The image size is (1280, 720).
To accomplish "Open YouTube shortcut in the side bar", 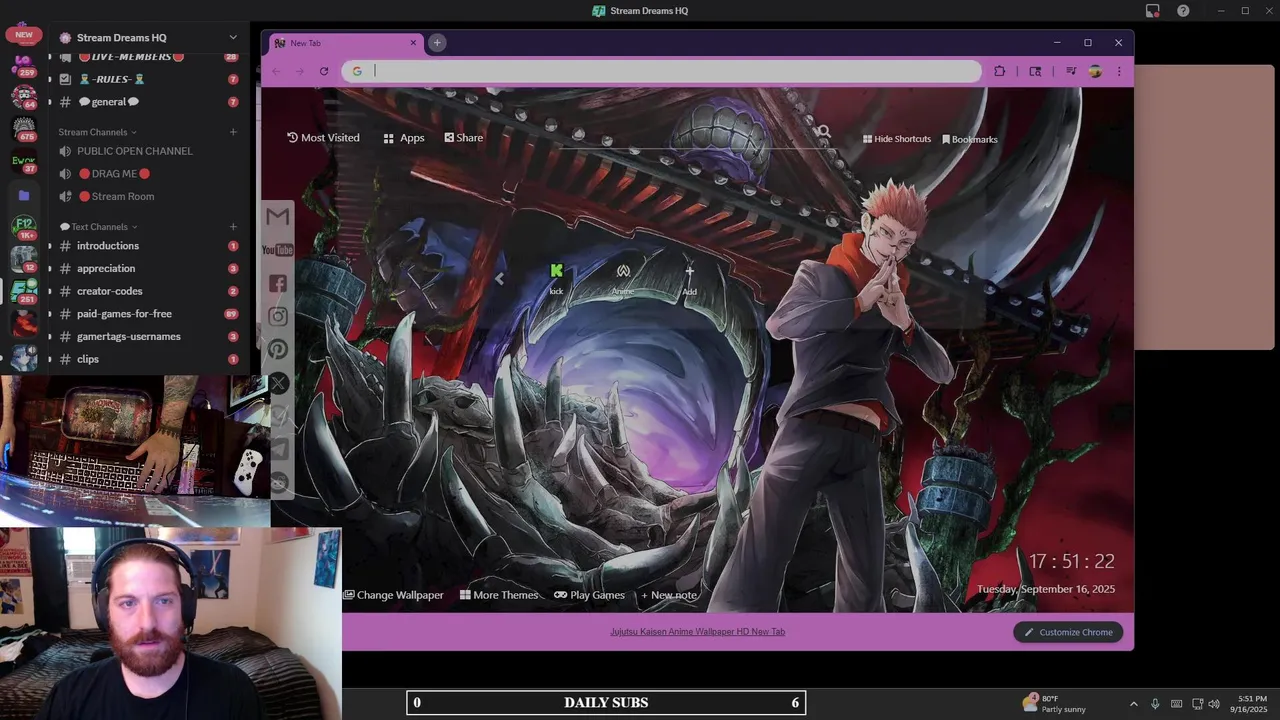I will click(278, 250).
